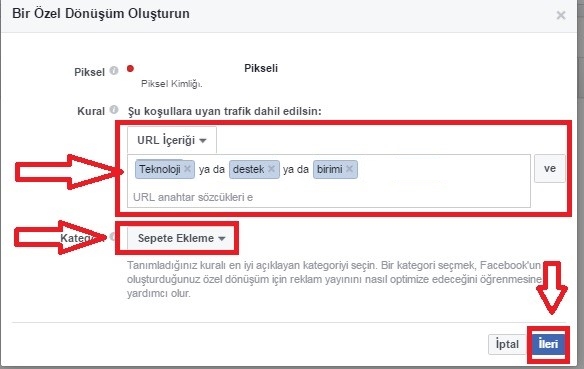Image resolution: width=584 pixels, height=369 pixels.
Task: Click the Piksel Kimliği text
Action: [x=171, y=84]
